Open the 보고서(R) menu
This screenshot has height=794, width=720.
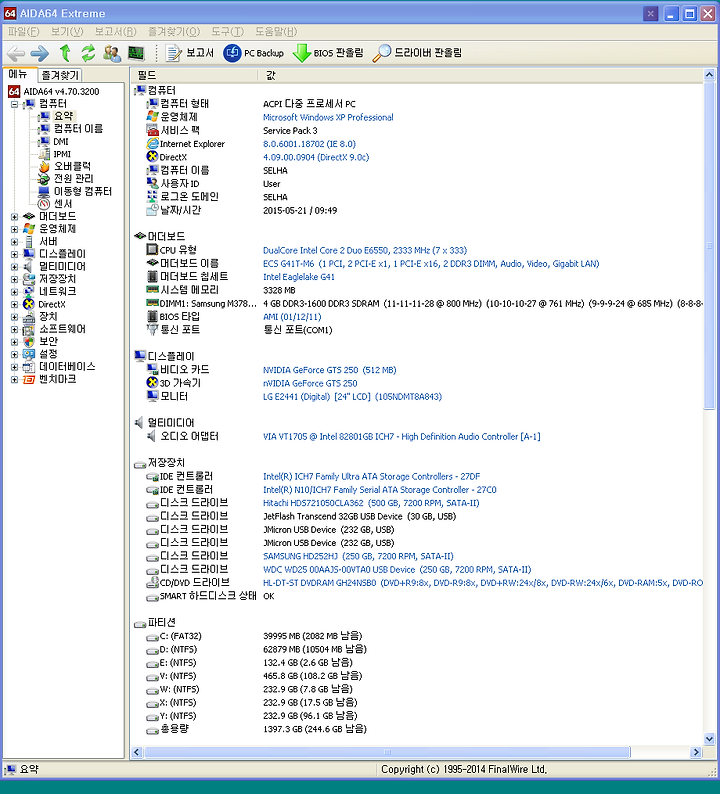click(115, 31)
